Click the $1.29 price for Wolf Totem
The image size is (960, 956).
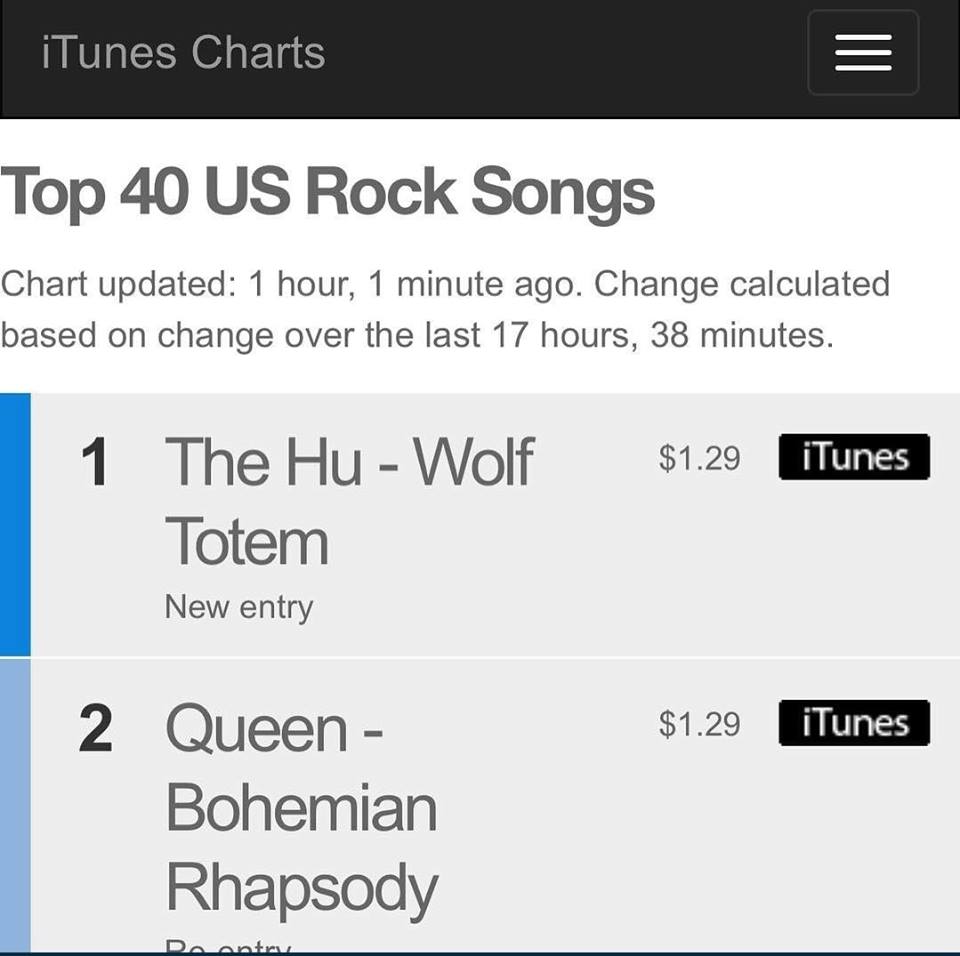(x=699, y=458)
